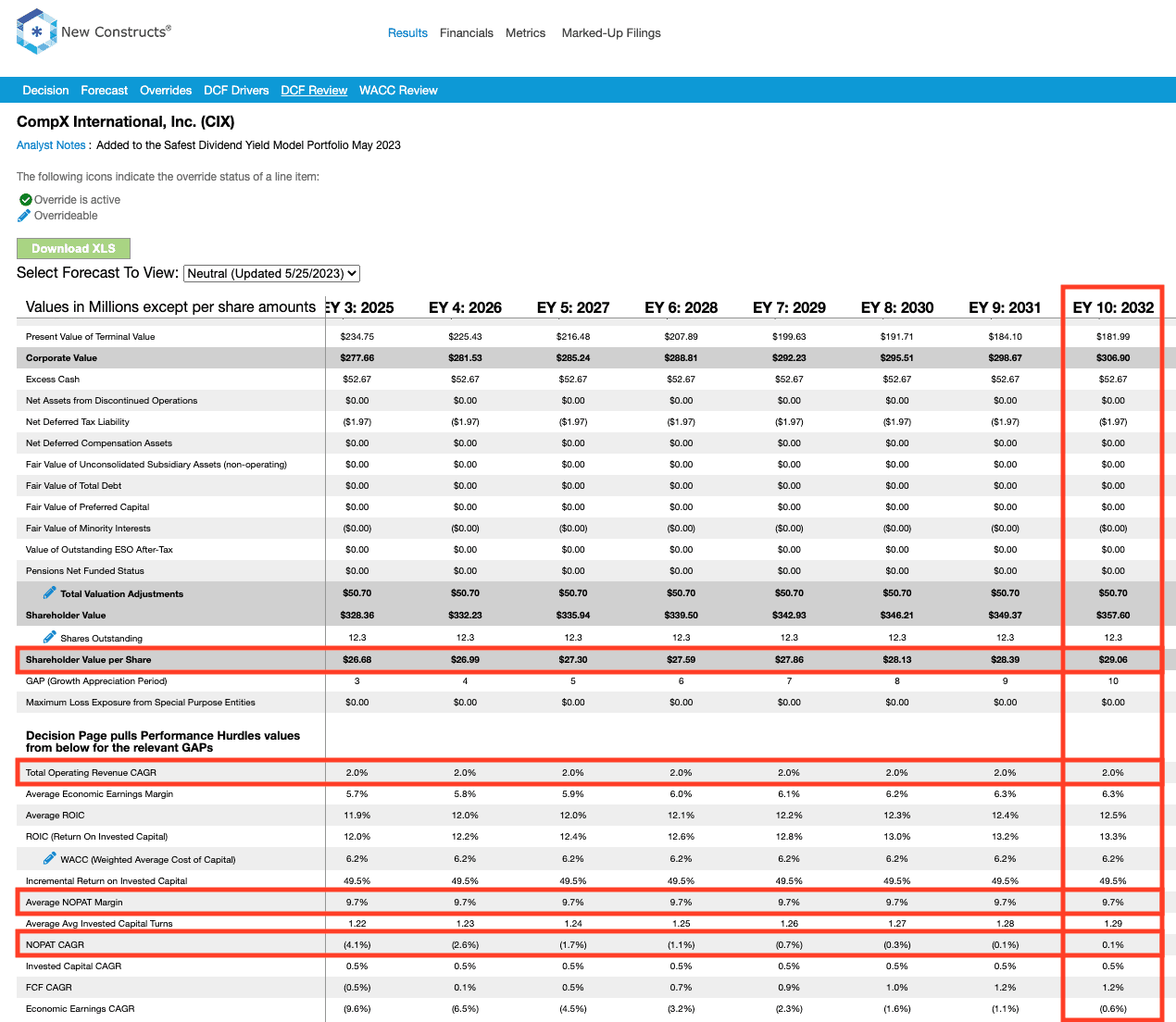Click the $306.90 Corporate Value cell
Screen dimensions: 1176x1022
[1113, 358]
